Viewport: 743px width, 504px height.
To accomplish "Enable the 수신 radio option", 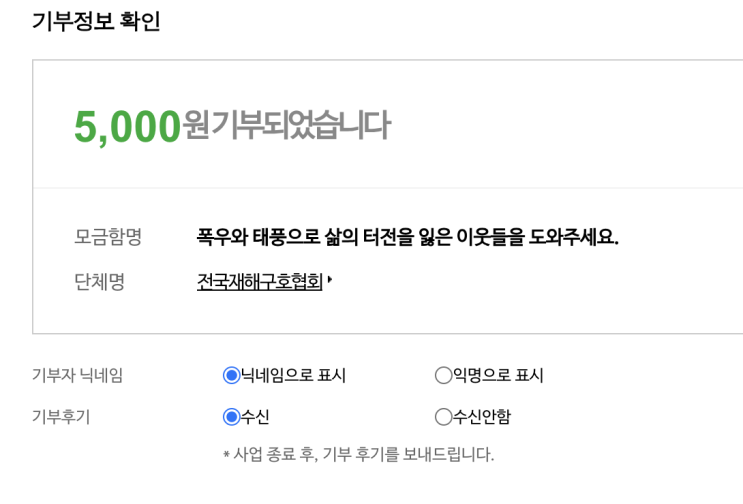I will 232,417.
